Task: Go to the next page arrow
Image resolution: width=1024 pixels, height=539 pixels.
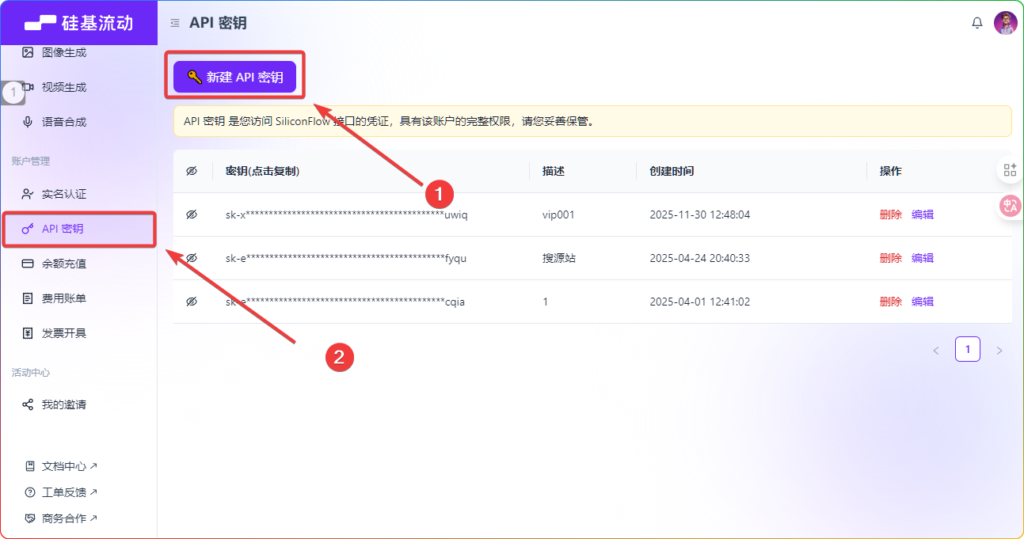Action: 999,351
